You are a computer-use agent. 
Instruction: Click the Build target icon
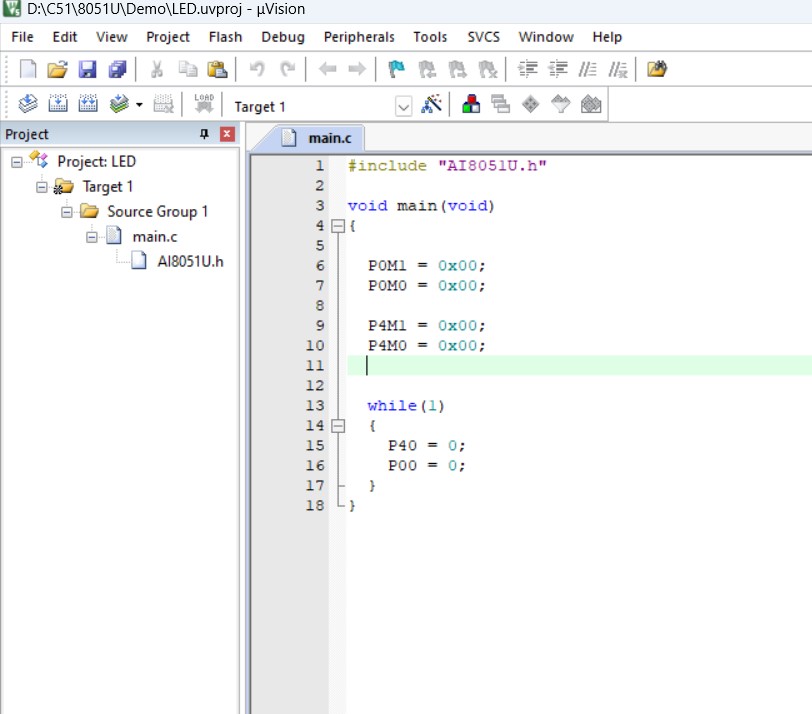click(x=58, y=104)
